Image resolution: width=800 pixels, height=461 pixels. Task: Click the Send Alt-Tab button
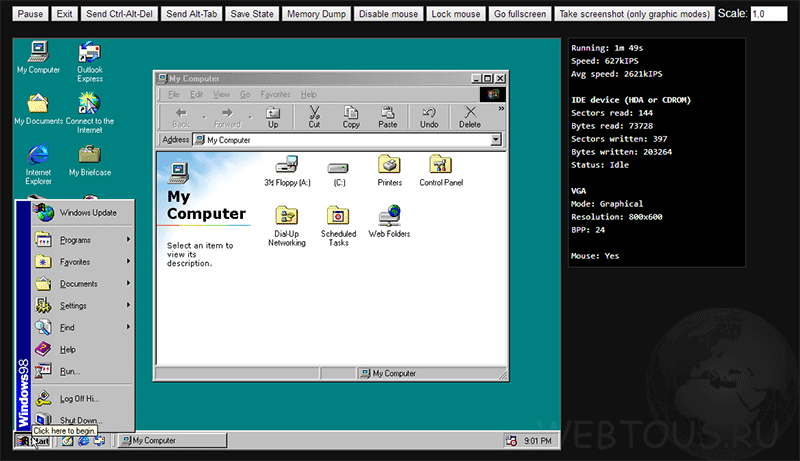click(x=191, y=14)
